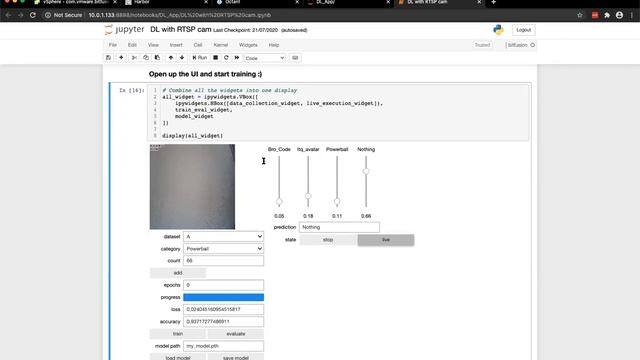Restart the kernel with the circular arrow
Image resolution: width=640 pixels, height=360 pixels.
pos(226,58)
